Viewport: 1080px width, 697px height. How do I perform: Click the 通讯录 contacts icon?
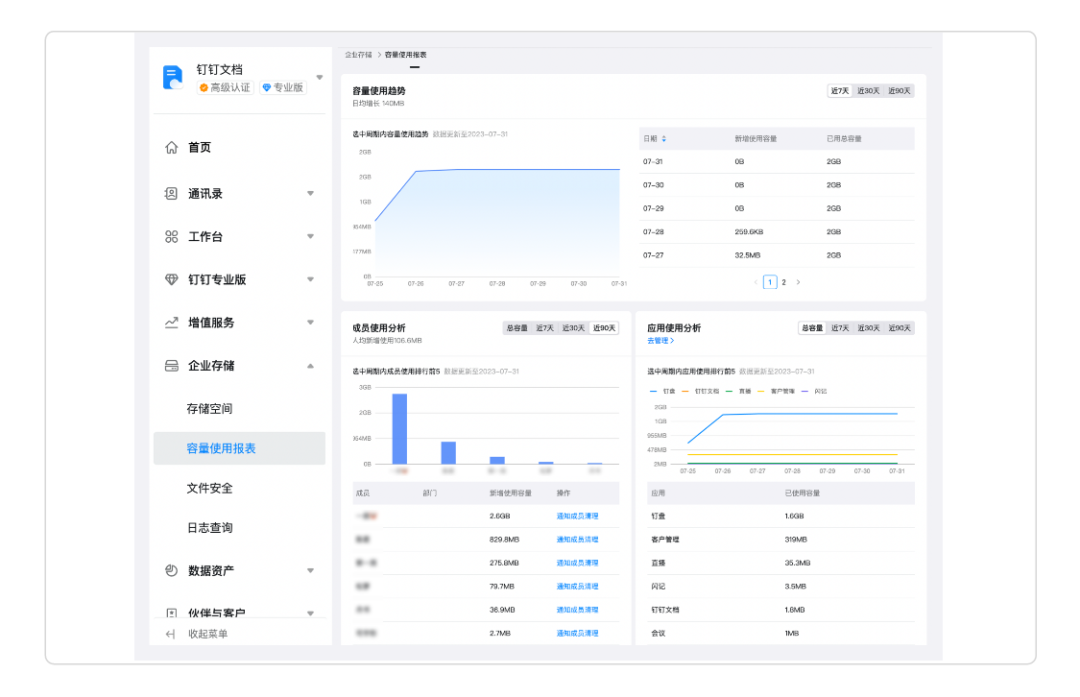(x=171, y=194)
